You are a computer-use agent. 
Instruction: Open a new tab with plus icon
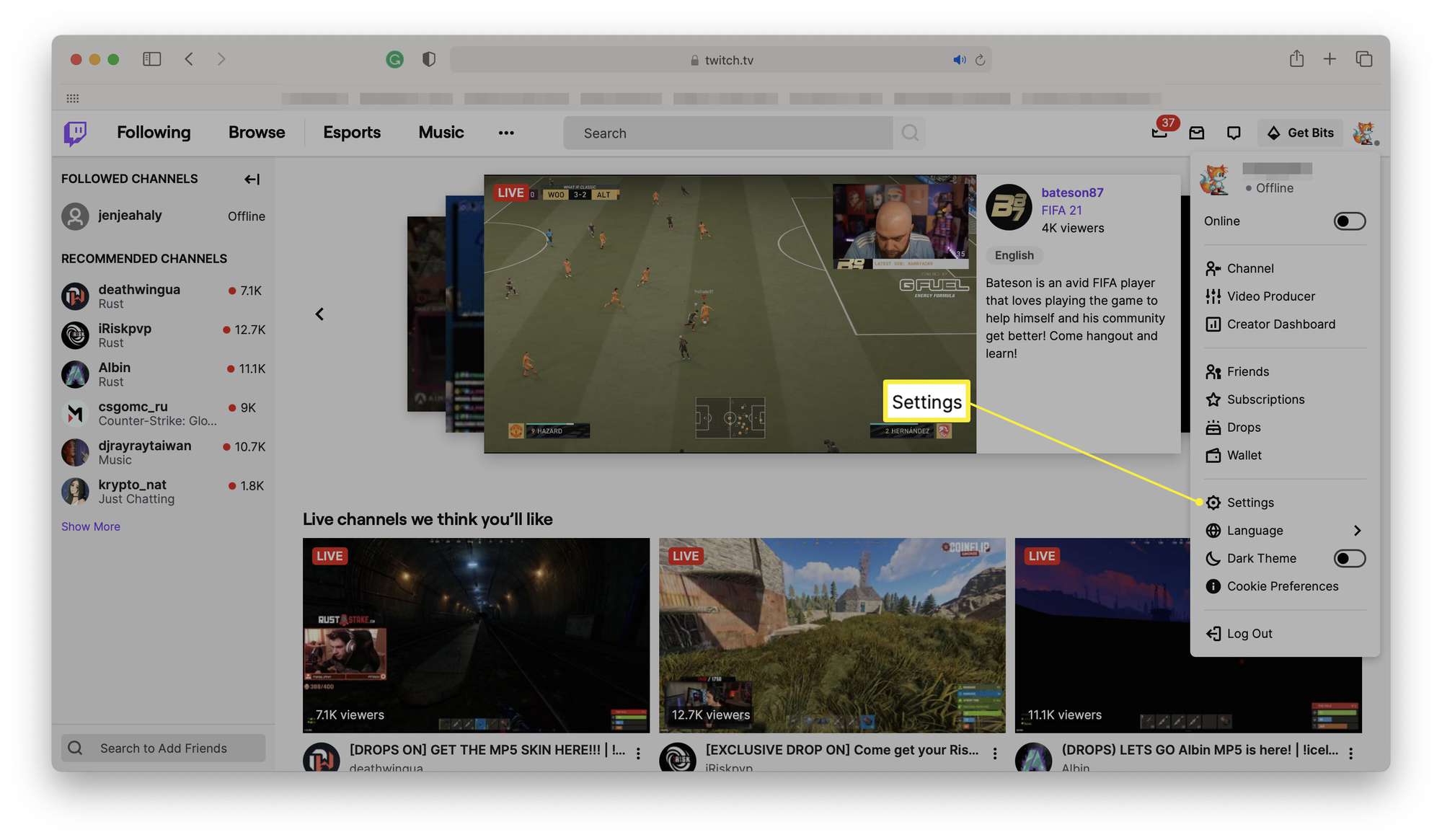[x=1330, y=59]
